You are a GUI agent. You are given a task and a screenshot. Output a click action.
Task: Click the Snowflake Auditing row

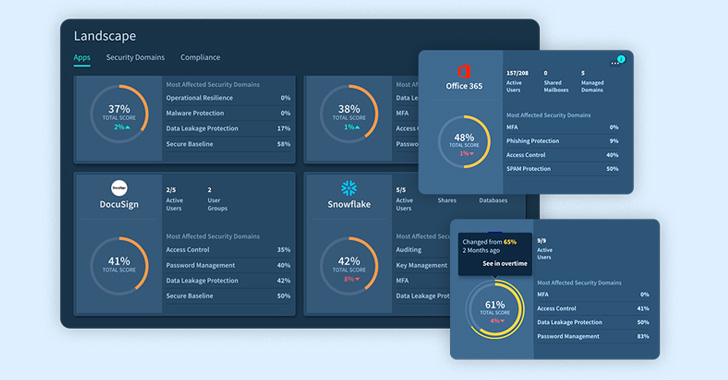[422, 250]
